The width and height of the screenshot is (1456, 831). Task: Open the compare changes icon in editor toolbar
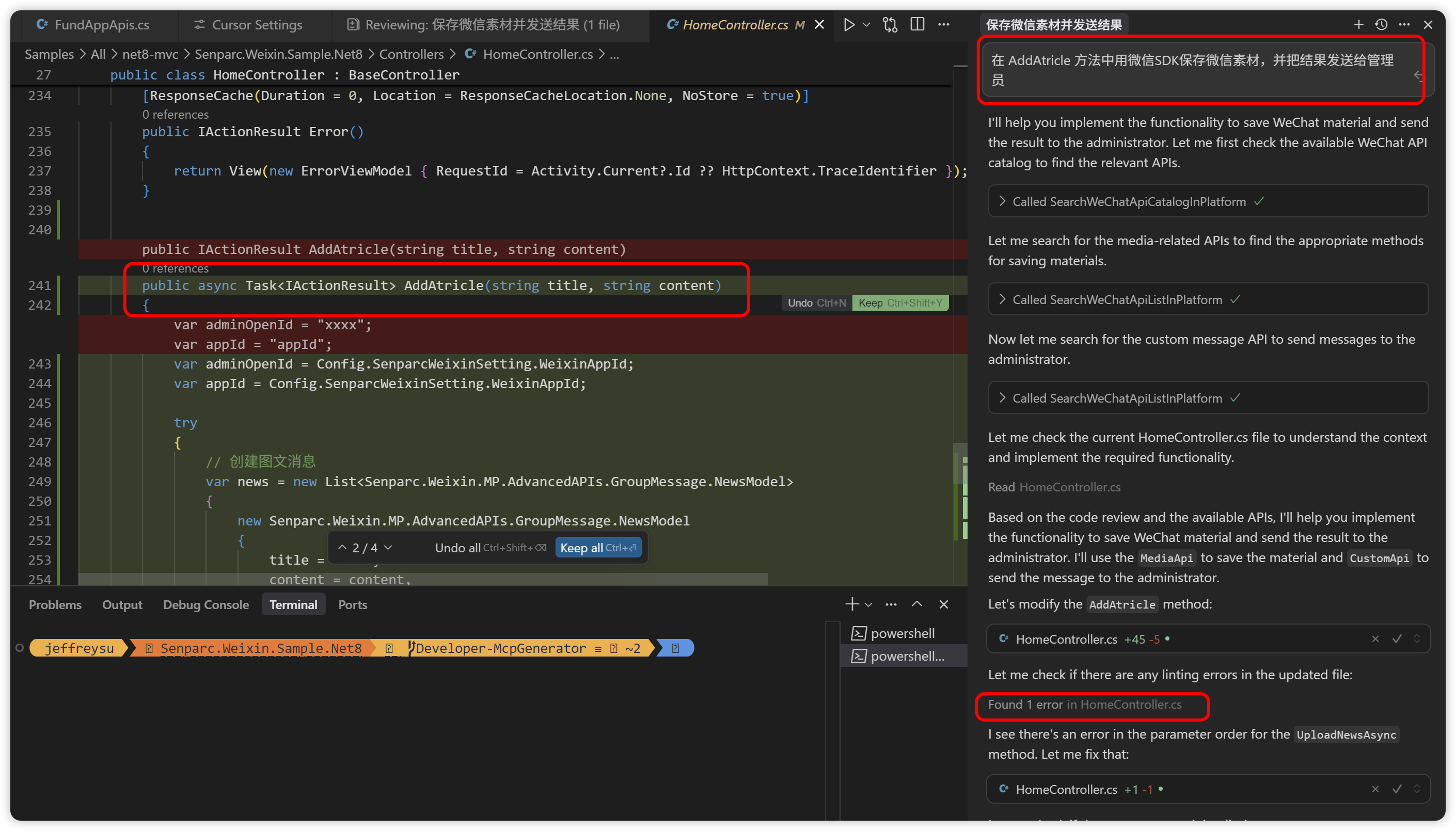[x=890, y=25]
